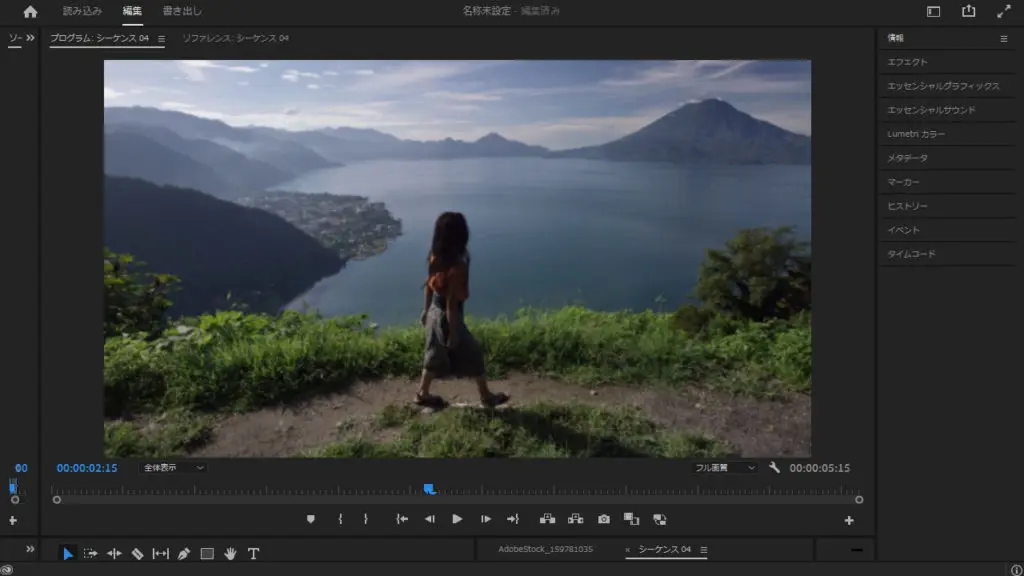1024x576 pixels.
Task: Switch to the 書き出し tab
Action: [182, 12]
